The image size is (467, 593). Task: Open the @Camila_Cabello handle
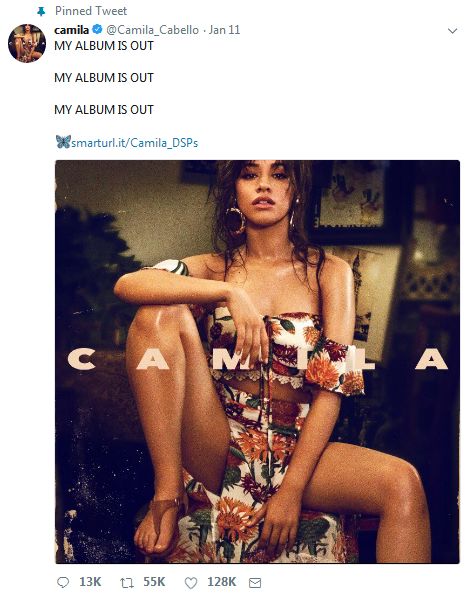pyautogui.click(x=152, y=30)
